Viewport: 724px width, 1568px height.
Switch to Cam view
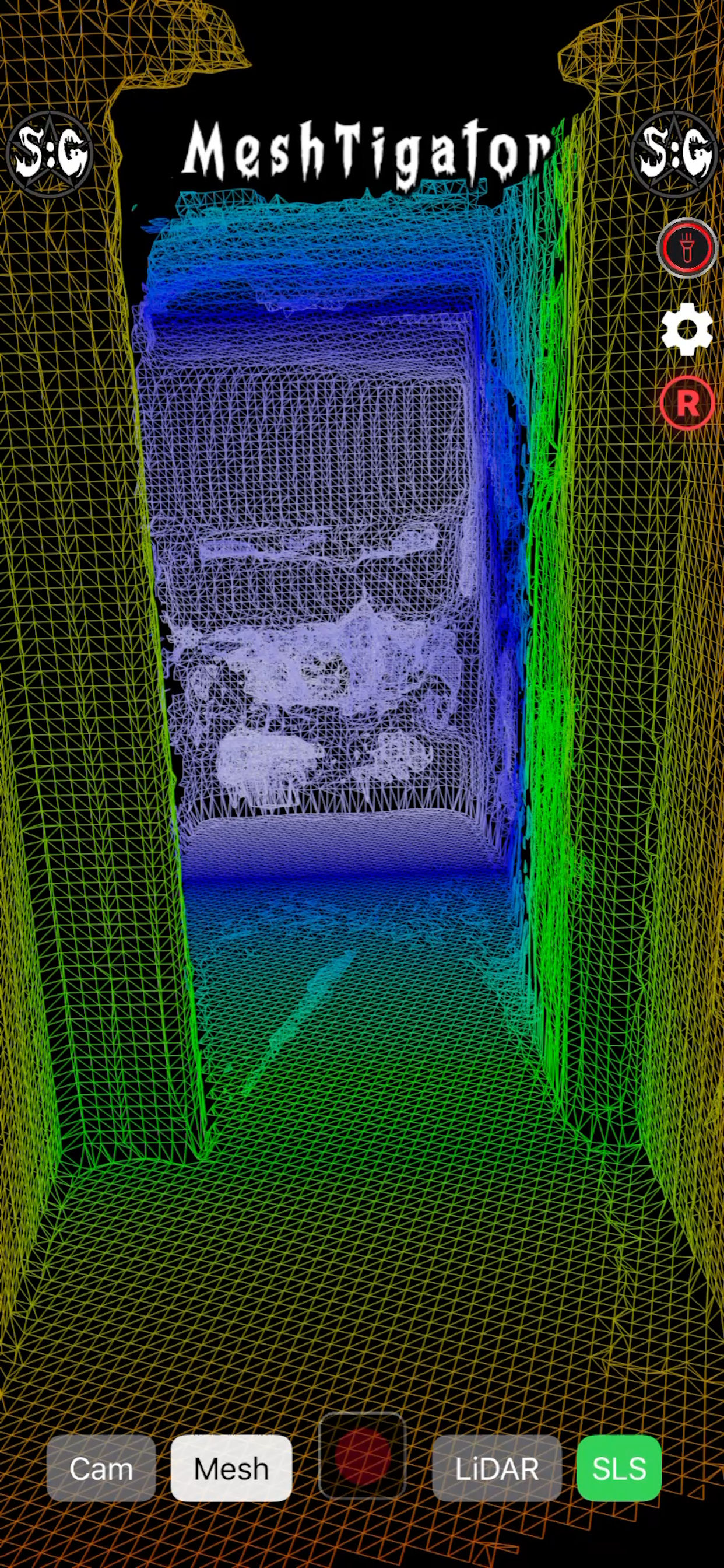101,1469
